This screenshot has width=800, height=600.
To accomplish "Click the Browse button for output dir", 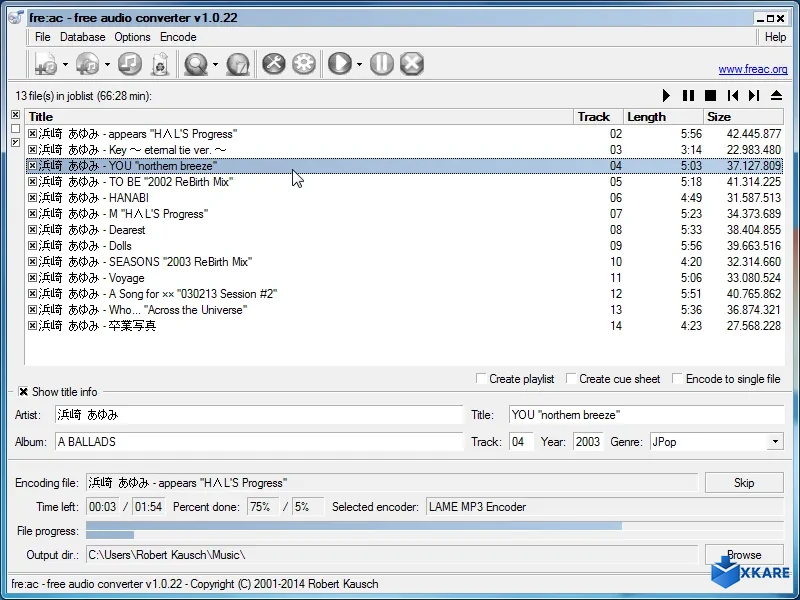I will (744, 555).
